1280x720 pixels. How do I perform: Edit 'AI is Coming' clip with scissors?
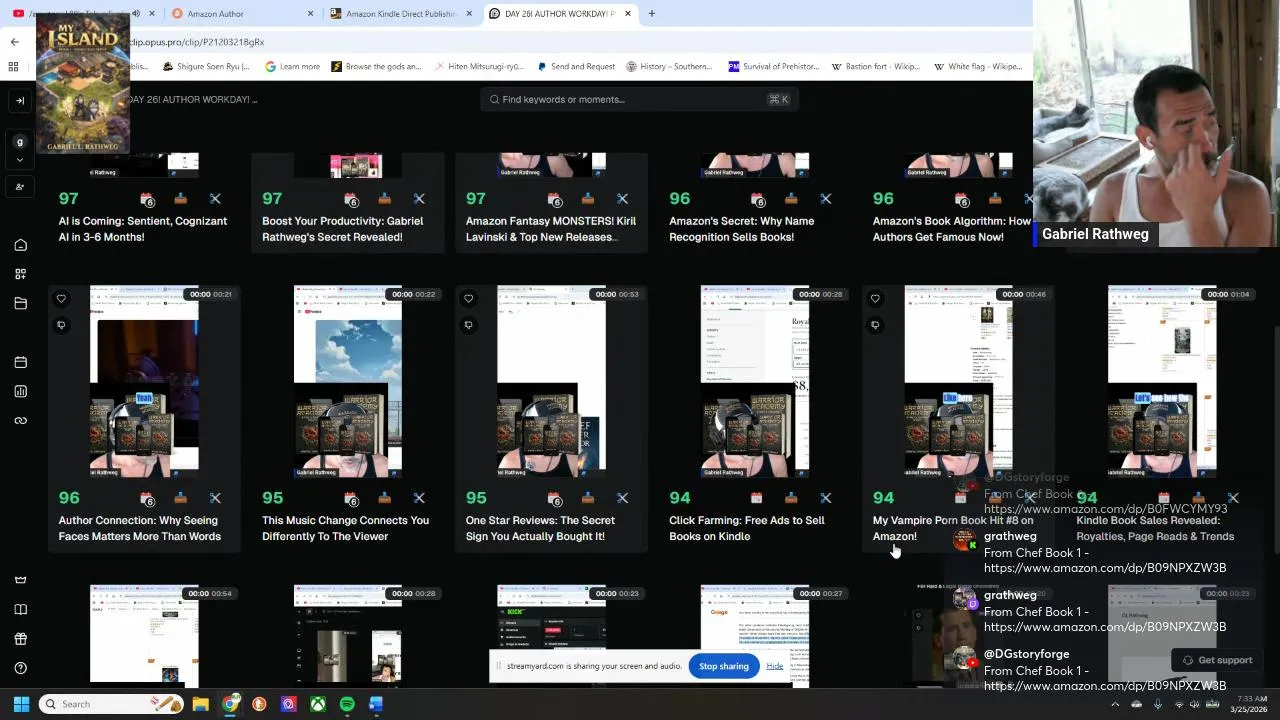tap(215, 199)
